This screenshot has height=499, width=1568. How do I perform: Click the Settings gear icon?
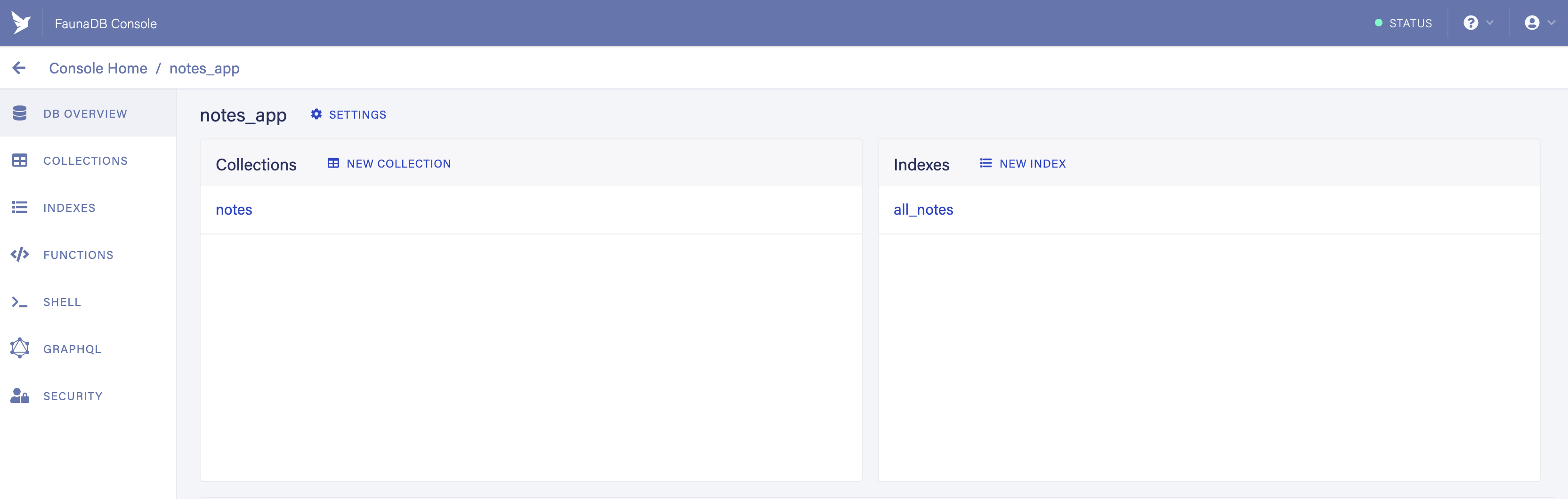316,114
